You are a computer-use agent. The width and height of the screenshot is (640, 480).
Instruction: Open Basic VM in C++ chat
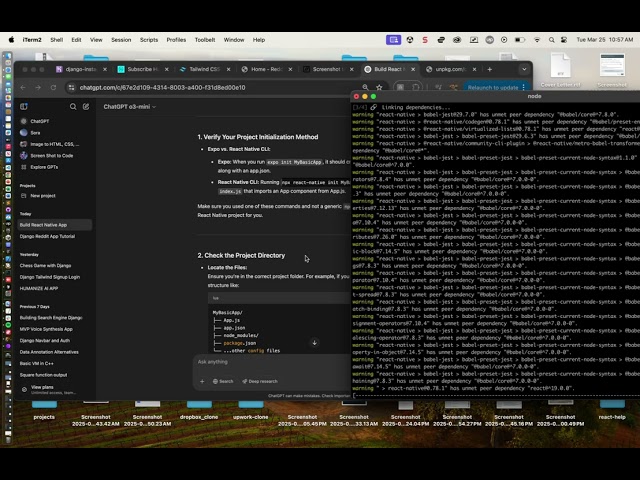pyautogui.click(x=37, y=364)
